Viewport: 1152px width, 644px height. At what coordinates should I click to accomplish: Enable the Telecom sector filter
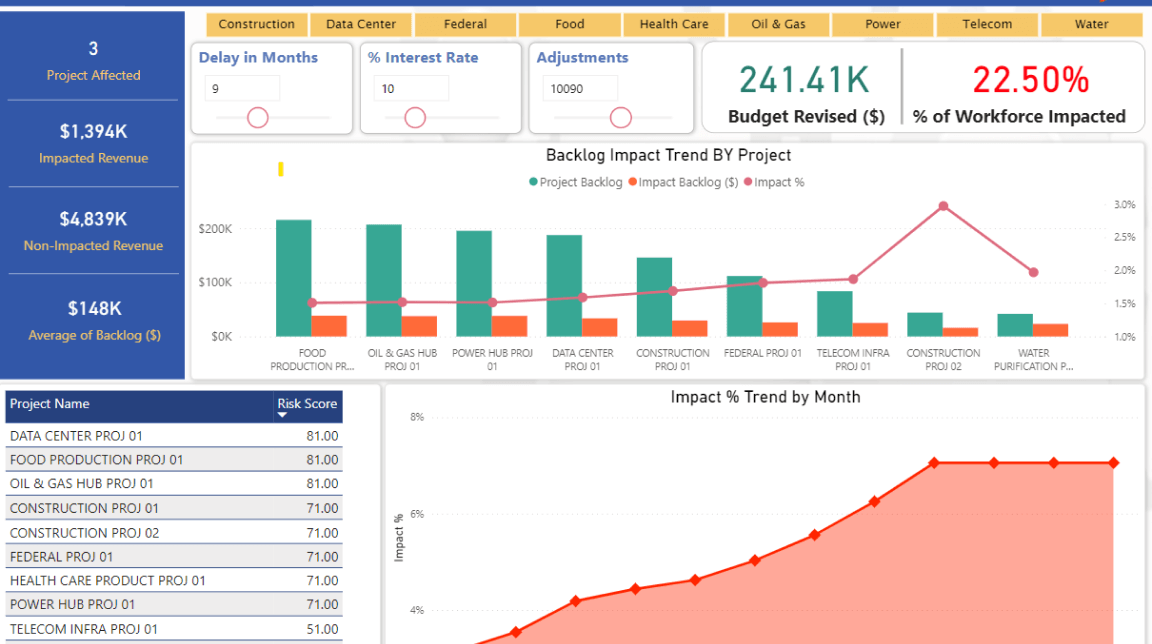(x=987, y=24)
